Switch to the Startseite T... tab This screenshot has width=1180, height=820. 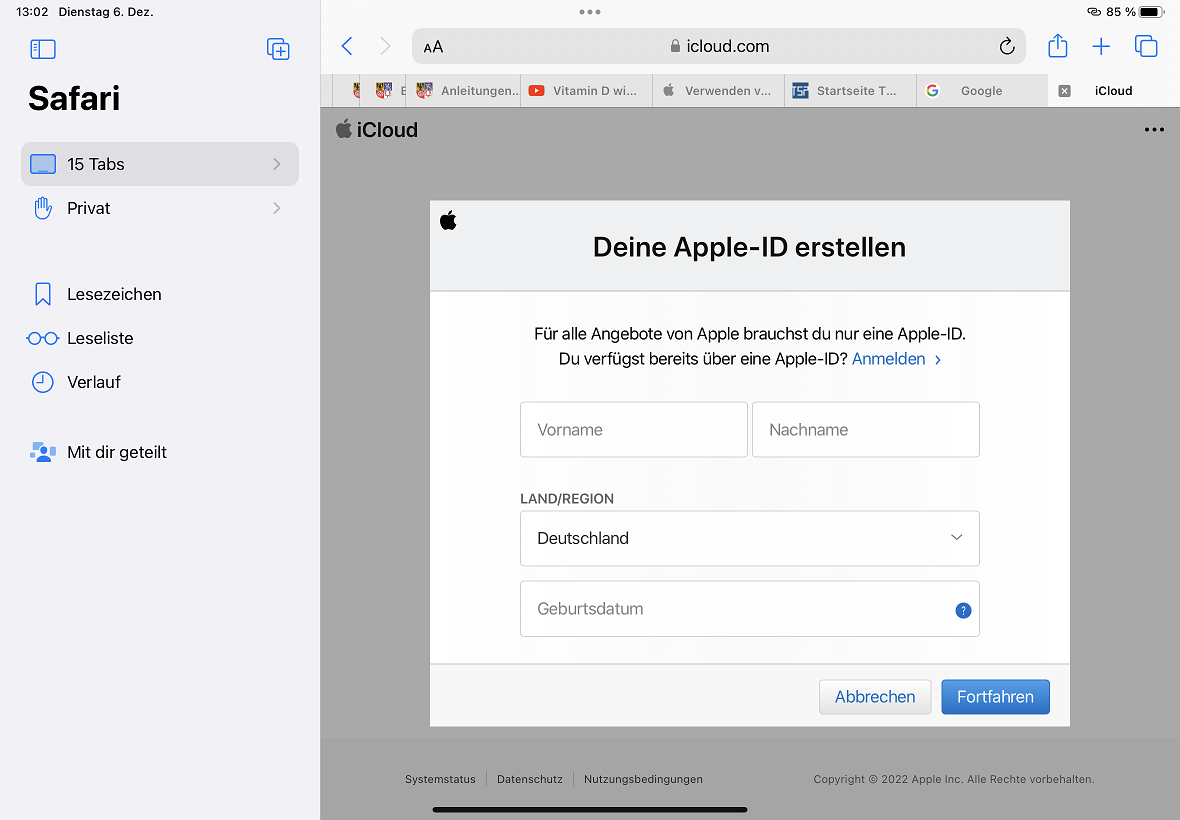tap(850, 91)
